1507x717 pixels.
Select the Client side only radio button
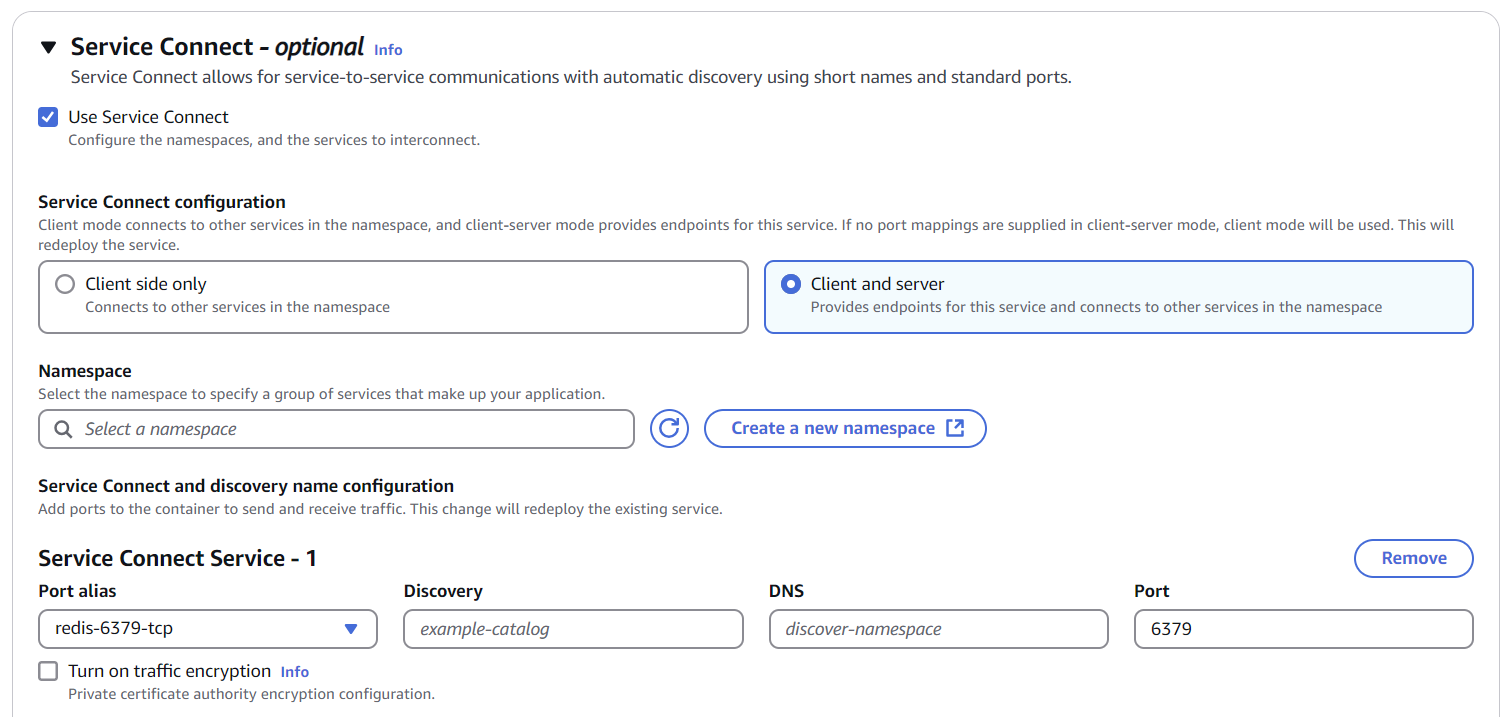(x=65, y=284)
